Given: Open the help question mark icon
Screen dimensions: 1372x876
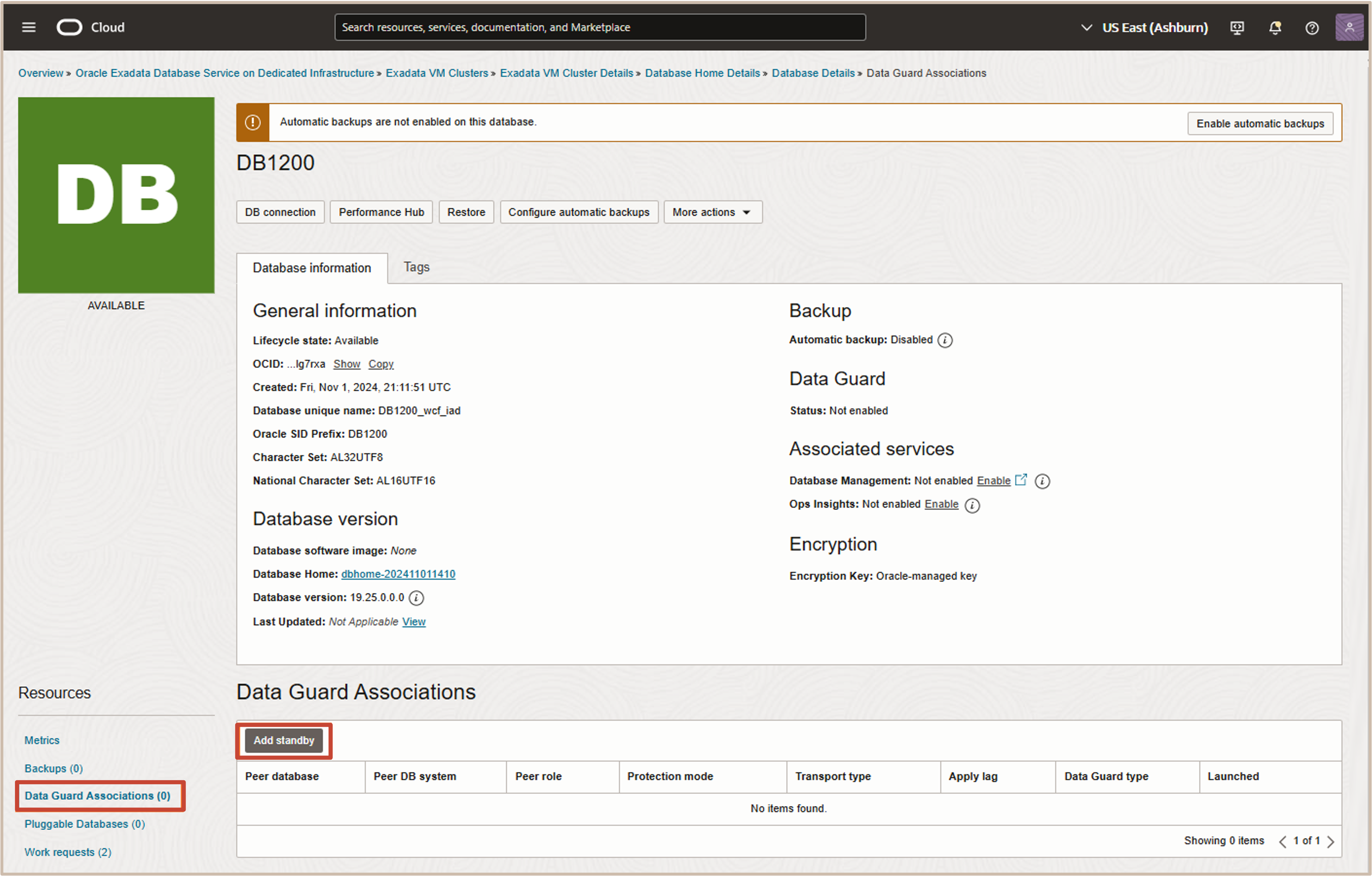Looking at the screenshot, I should coord(1312,27).
